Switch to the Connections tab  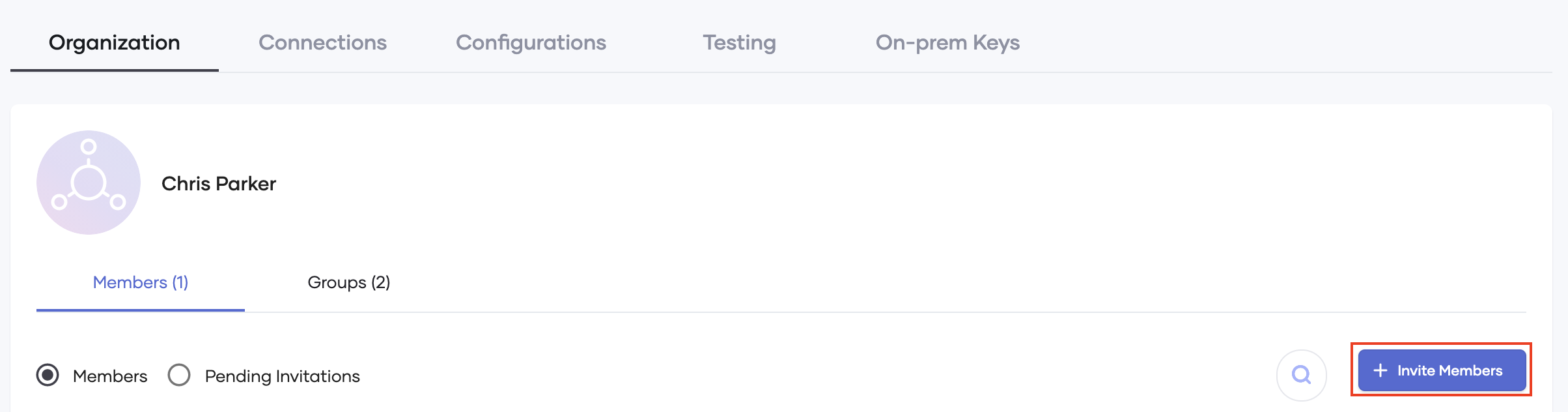[x=322, y=43]
